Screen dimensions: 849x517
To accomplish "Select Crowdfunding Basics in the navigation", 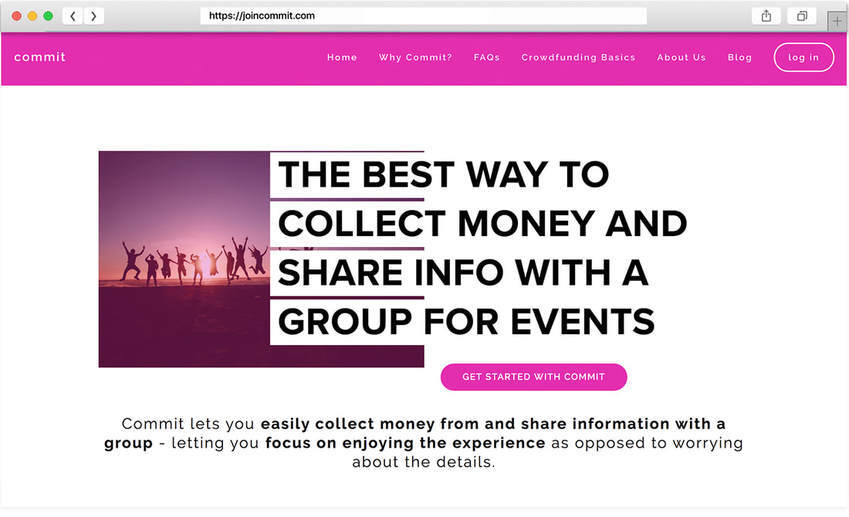I will 578,58.
